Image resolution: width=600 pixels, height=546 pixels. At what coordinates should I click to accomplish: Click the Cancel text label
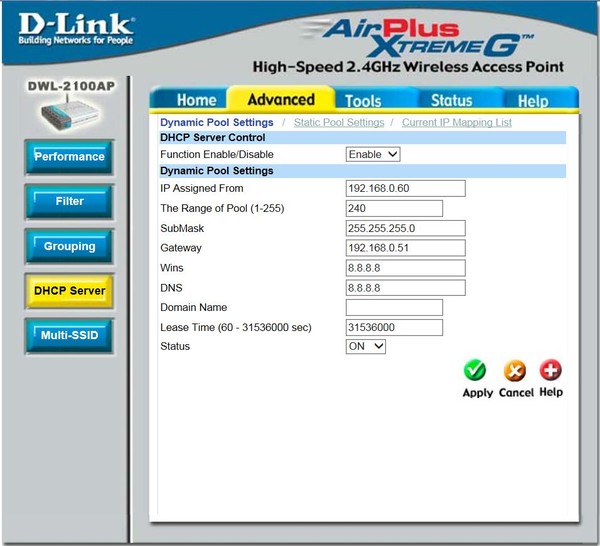(x=516, y=393)
